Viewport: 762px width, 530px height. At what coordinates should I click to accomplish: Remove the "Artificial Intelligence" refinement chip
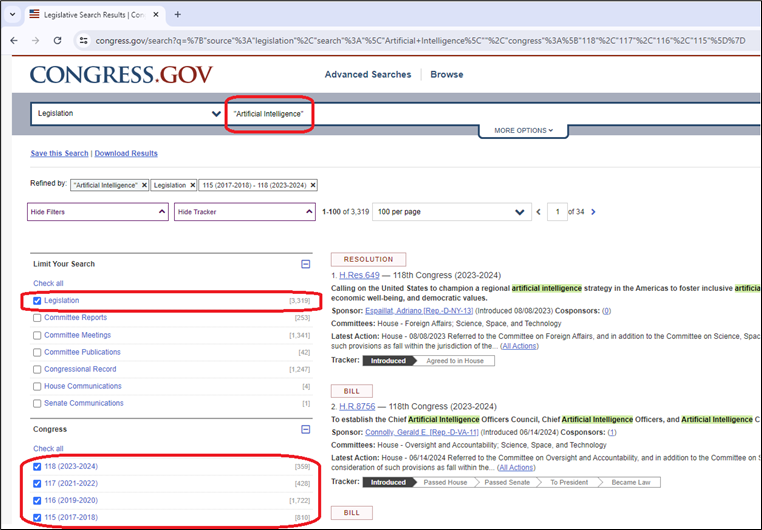(x=144, y=185)
